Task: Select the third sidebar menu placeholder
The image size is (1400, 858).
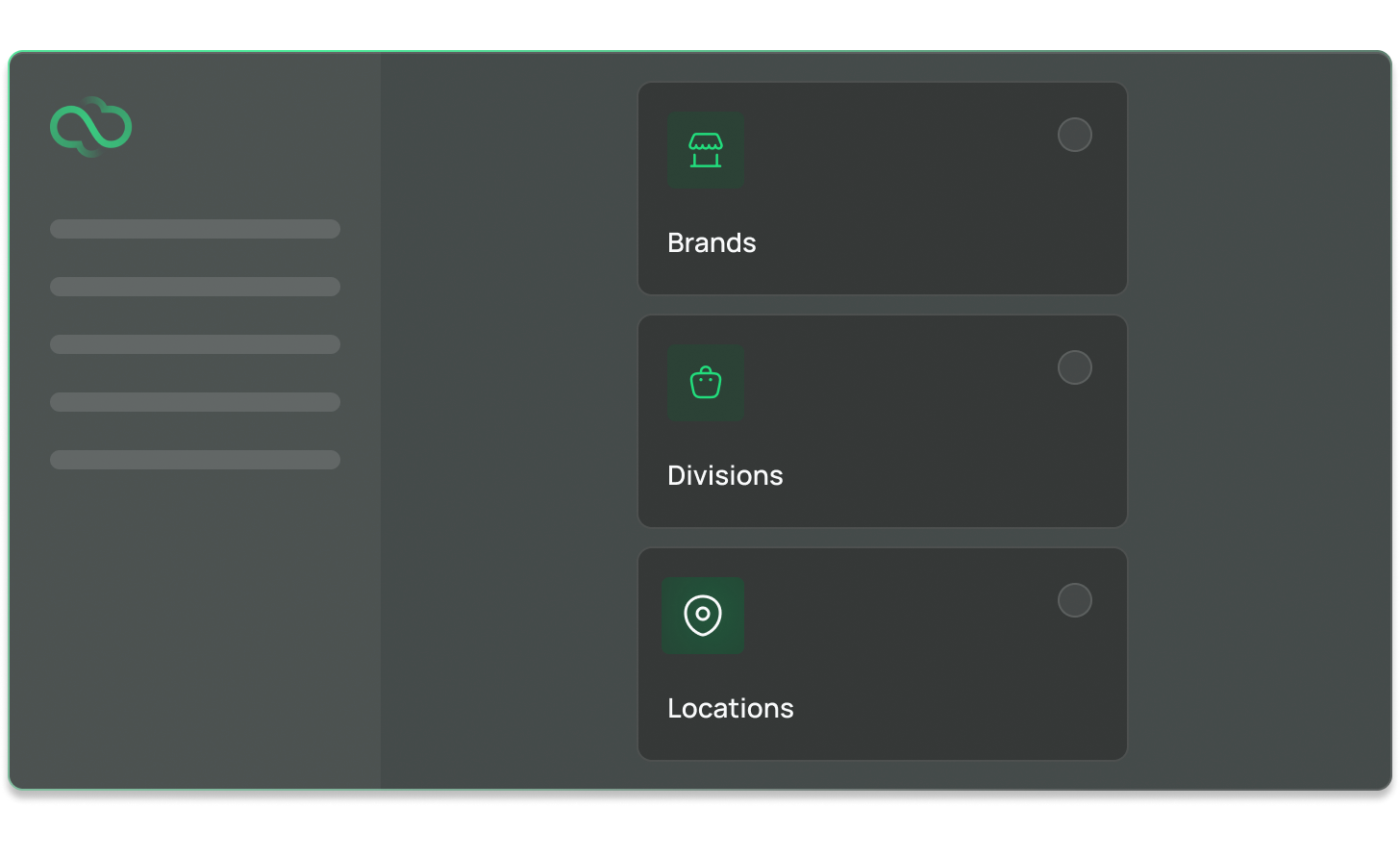Action: point(195,344)
